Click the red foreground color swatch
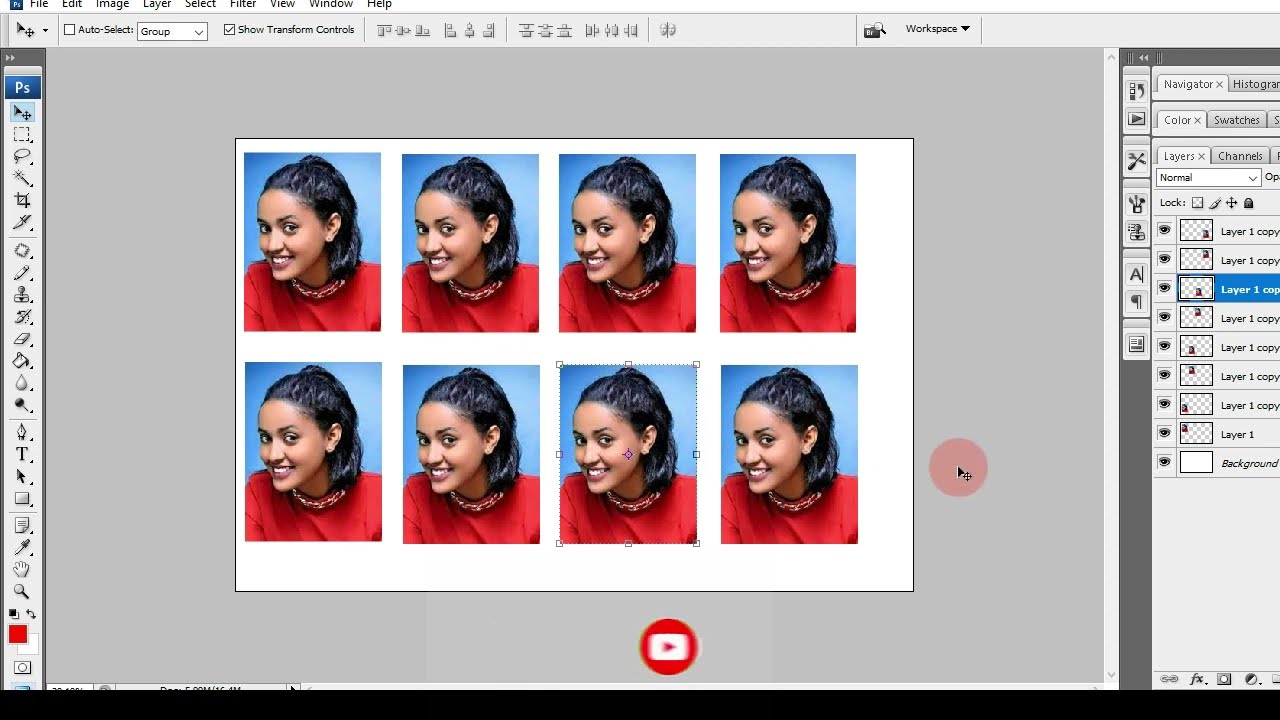The image size is (1280, 720). (17, 634)
